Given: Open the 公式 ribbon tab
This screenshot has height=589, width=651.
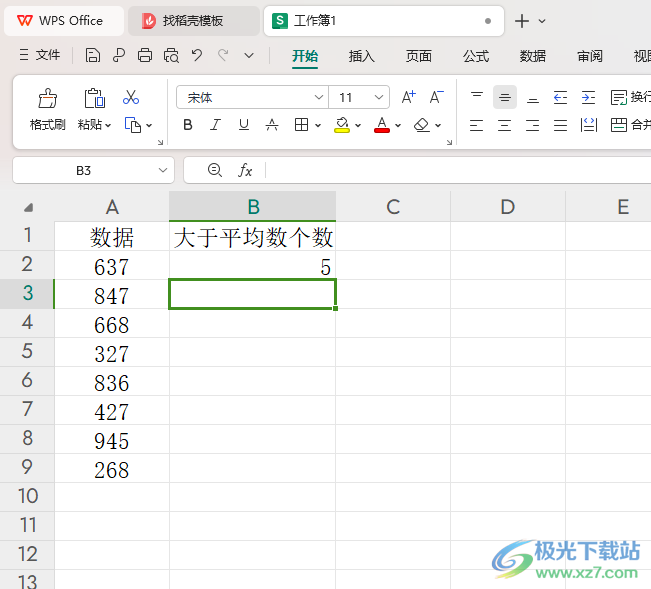Looking at the screenshot, I should pos(476,56).
